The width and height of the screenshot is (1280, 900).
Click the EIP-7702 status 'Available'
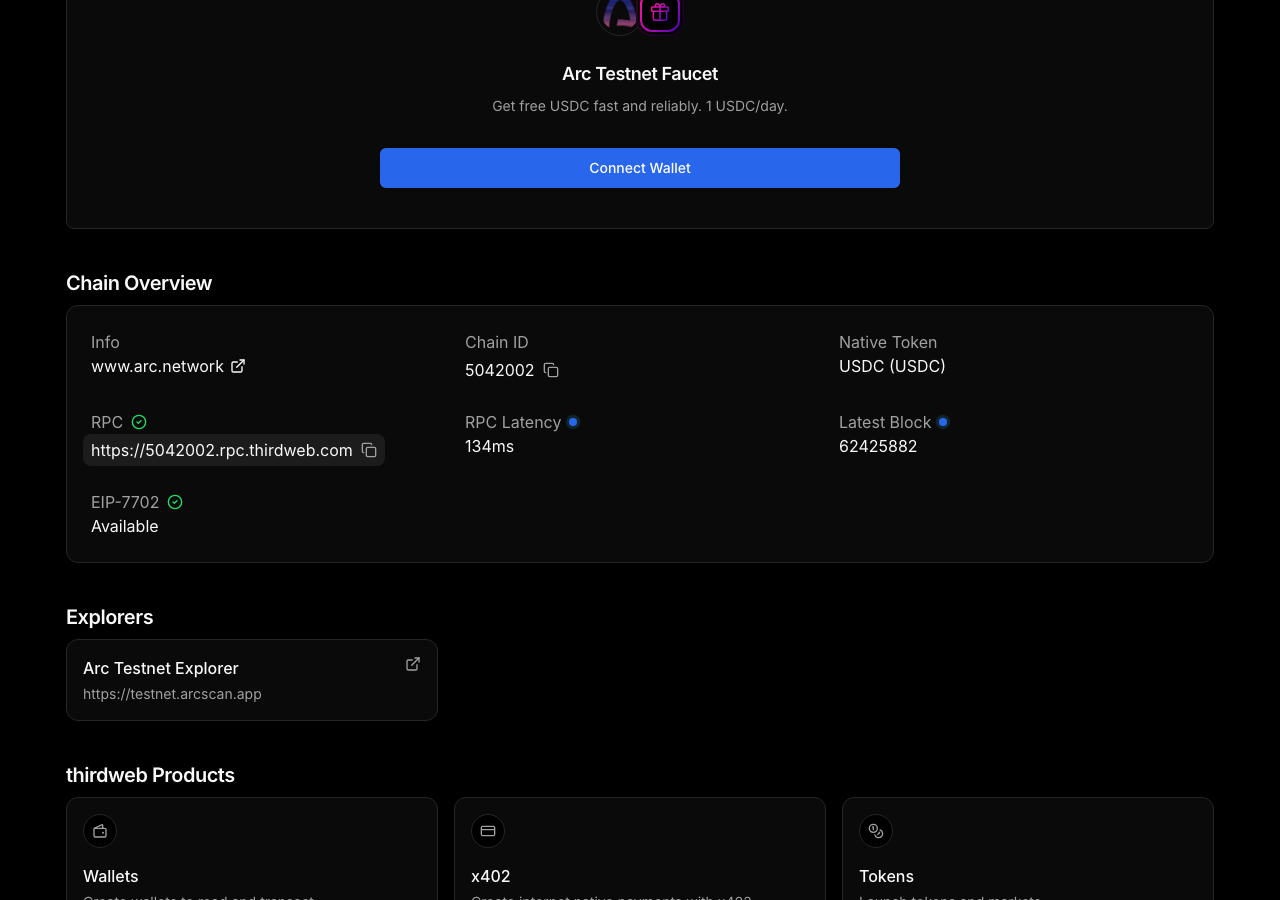click(x=125, y=526)
